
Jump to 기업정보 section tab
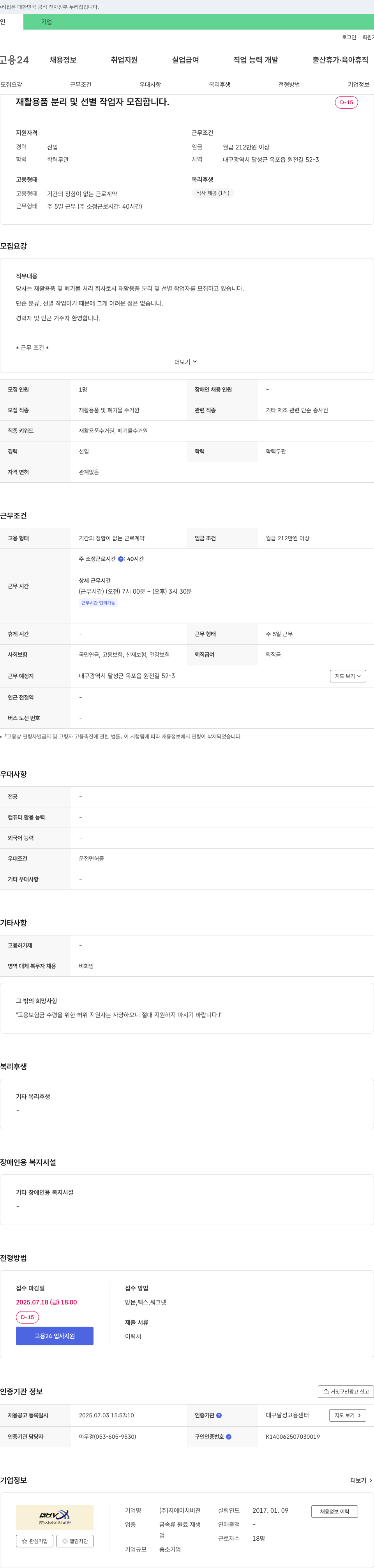tap(358, 84)
